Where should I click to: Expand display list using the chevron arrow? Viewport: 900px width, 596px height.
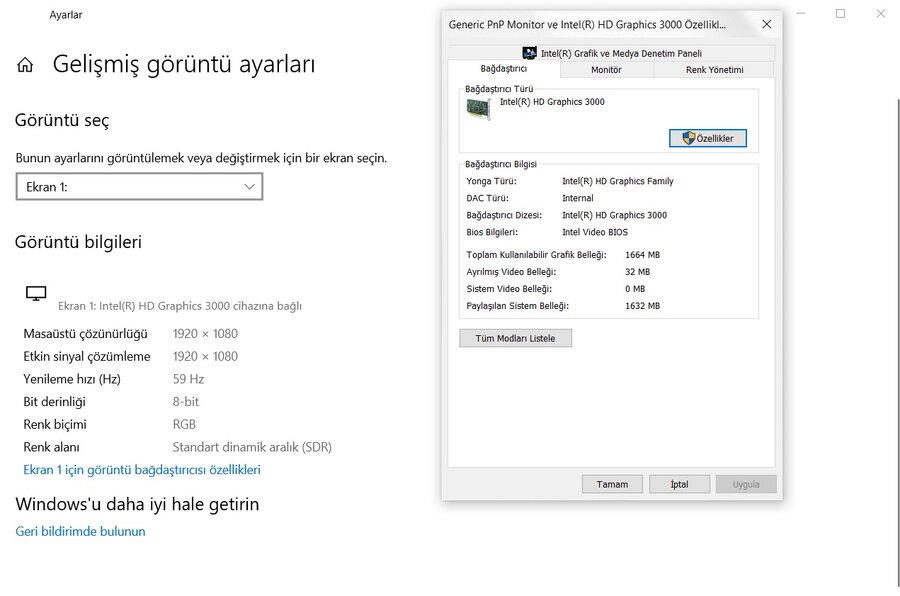tap(249, 187)
